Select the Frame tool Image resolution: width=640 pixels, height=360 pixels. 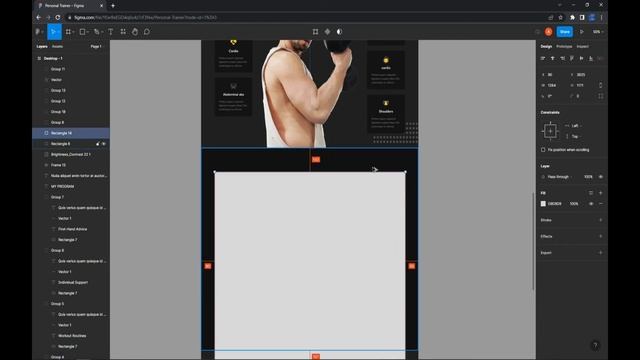[x=68, y=31]
